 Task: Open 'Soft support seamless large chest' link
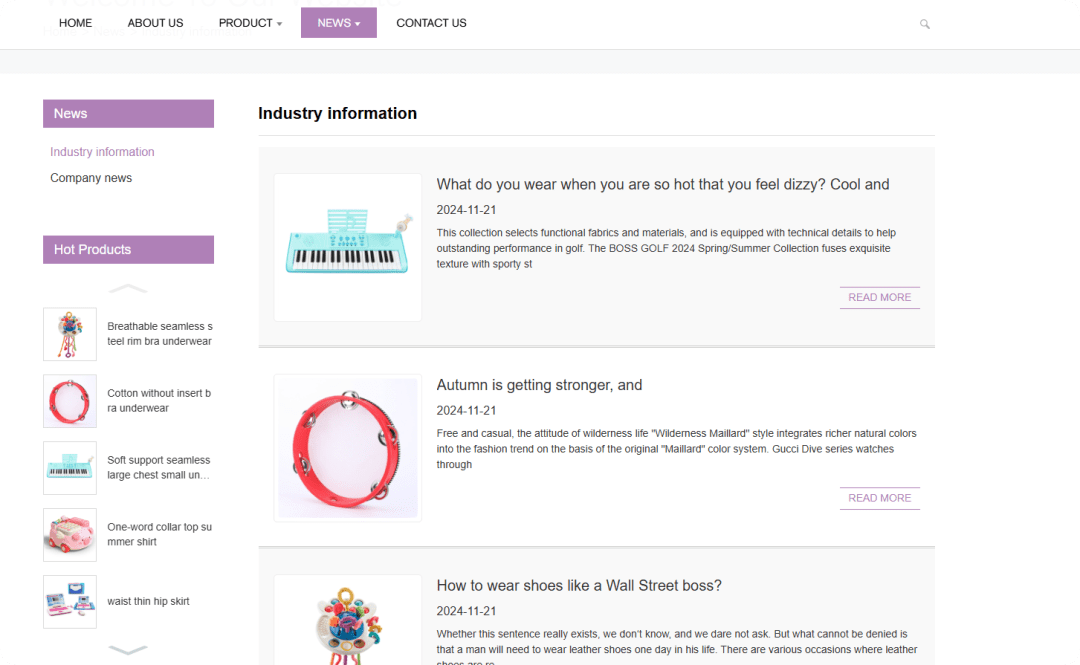click(x=158, y=467)
